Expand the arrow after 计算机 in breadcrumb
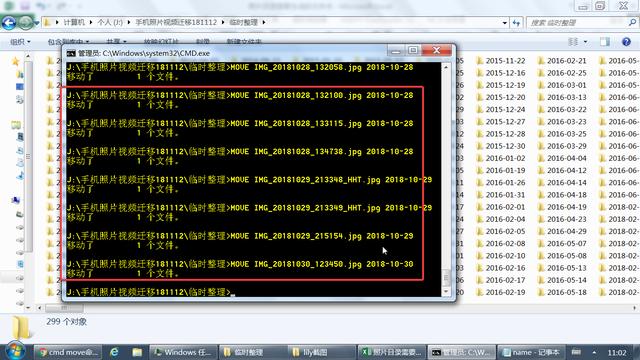 click(x=91, y=22)
